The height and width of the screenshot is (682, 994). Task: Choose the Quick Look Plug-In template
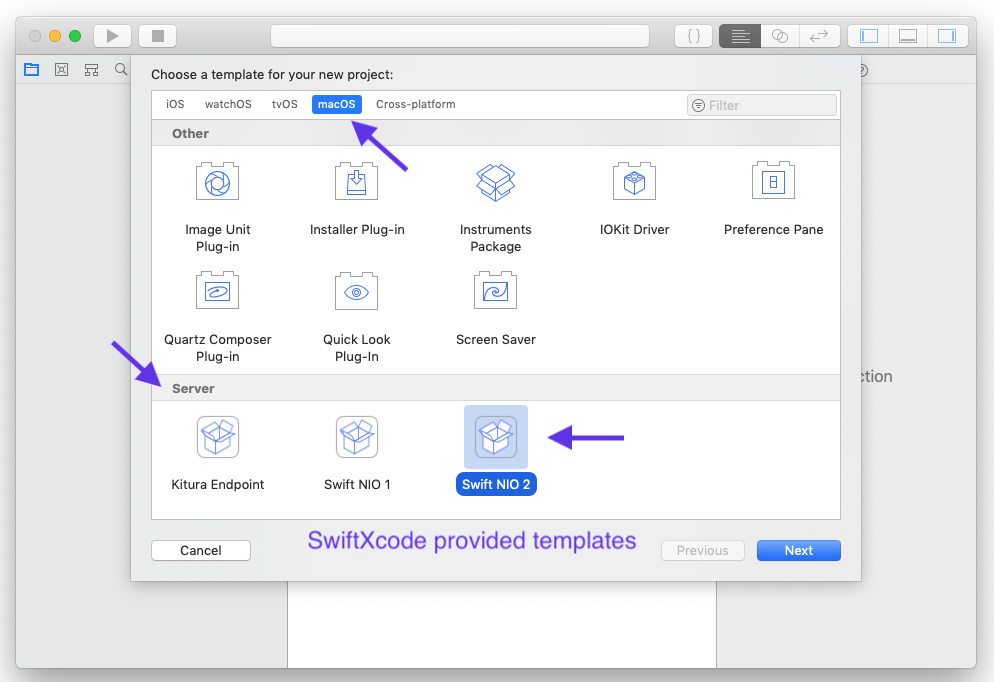point(357,318)
